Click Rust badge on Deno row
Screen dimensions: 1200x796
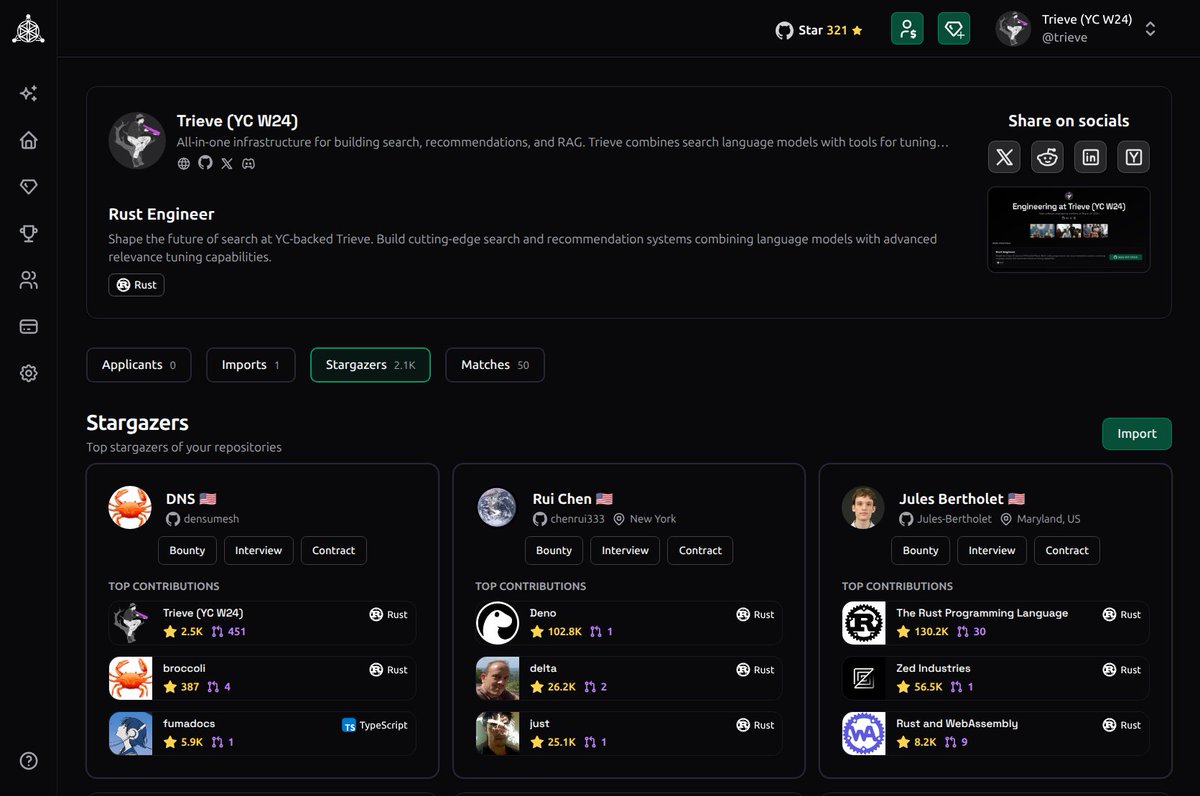pos(755,615)
